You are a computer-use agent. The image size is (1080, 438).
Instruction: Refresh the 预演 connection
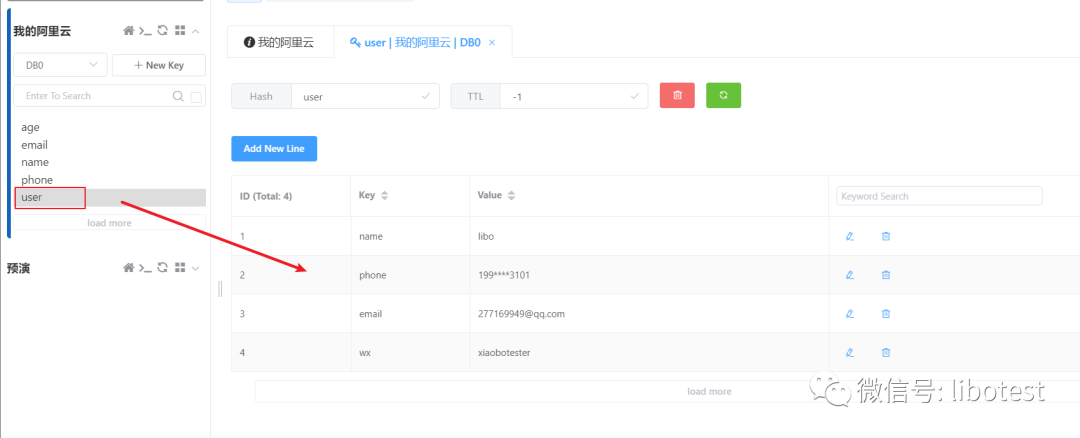163,268
